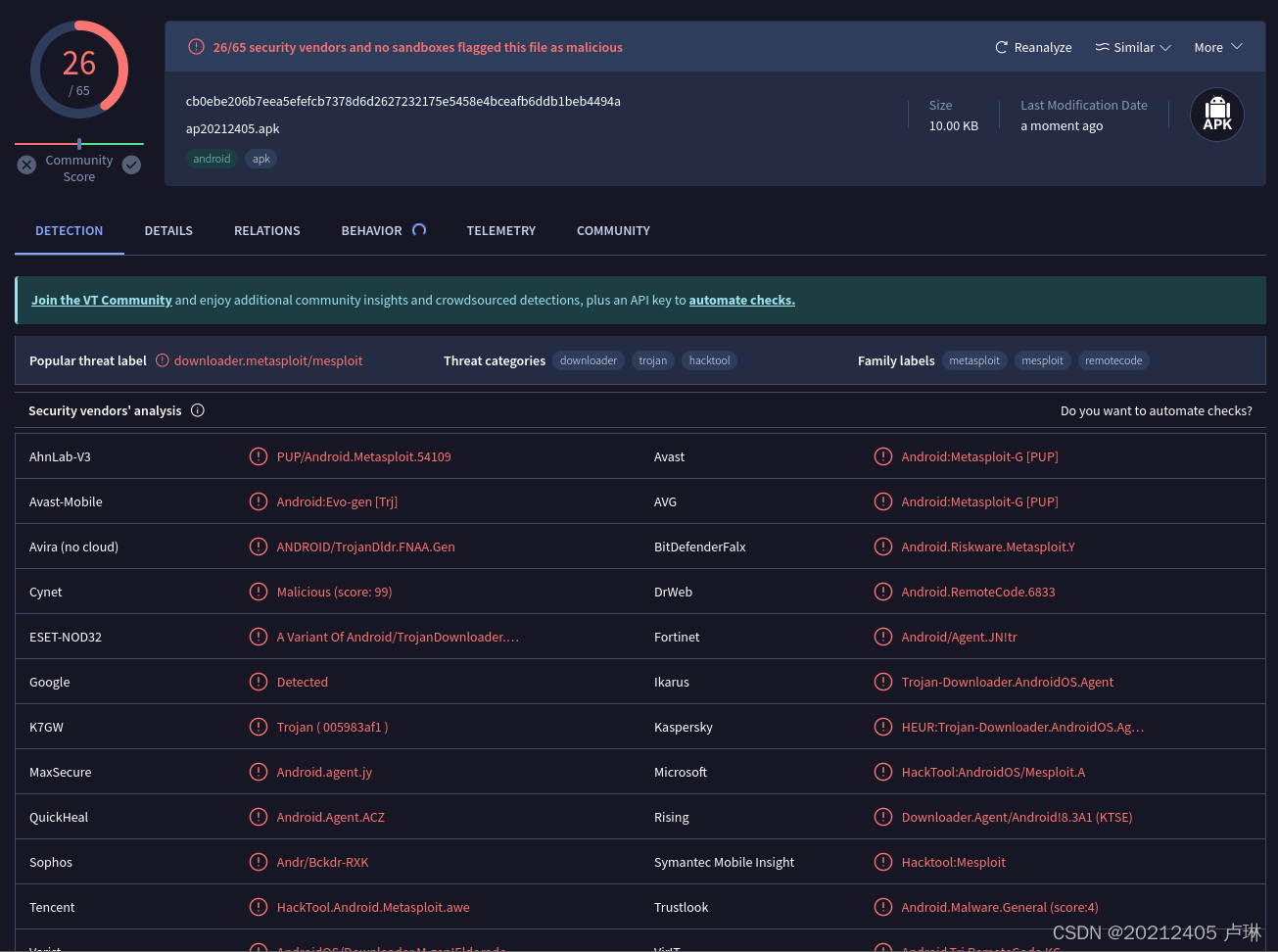Click the alert icon in the malicious banner
Image resolution: width=1278 pixels, height=952 pixels.
pos(196,46)
